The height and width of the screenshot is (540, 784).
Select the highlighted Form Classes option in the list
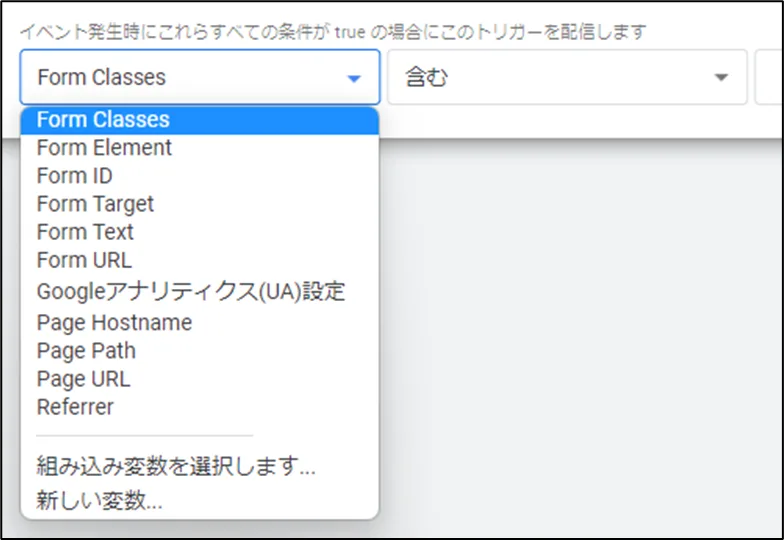coord(103,120)
